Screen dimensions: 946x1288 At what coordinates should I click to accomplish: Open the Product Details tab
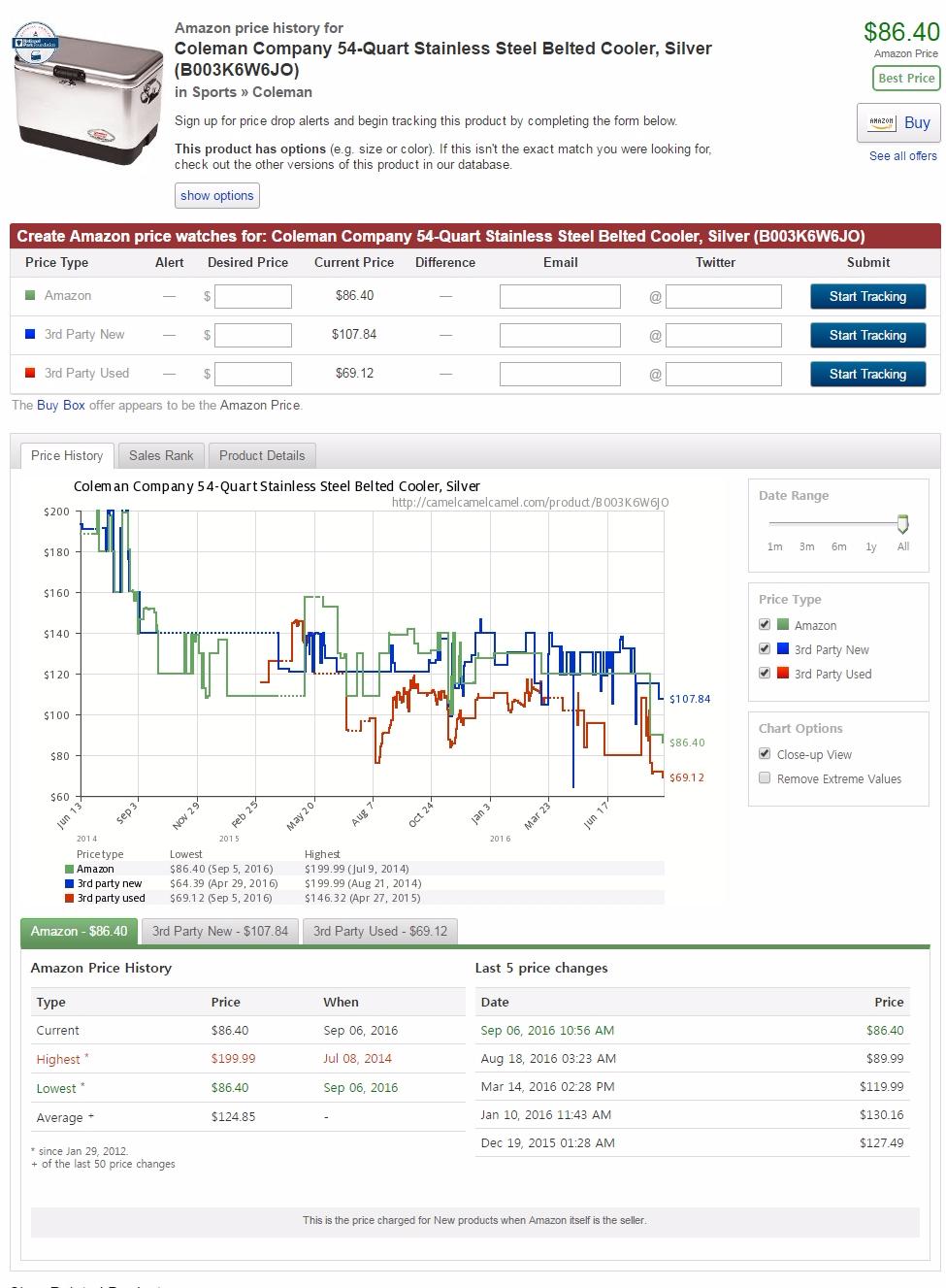262,455
